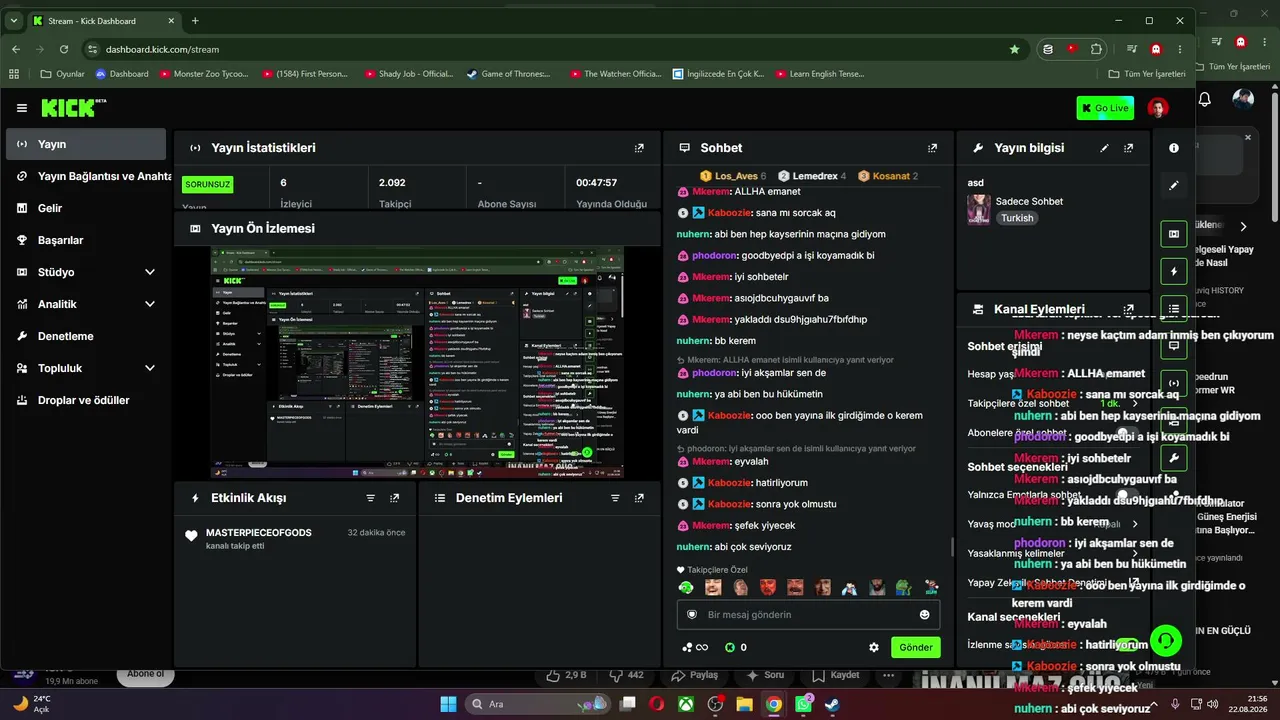Go to the Kick logo home

click(x=73, y=108)
